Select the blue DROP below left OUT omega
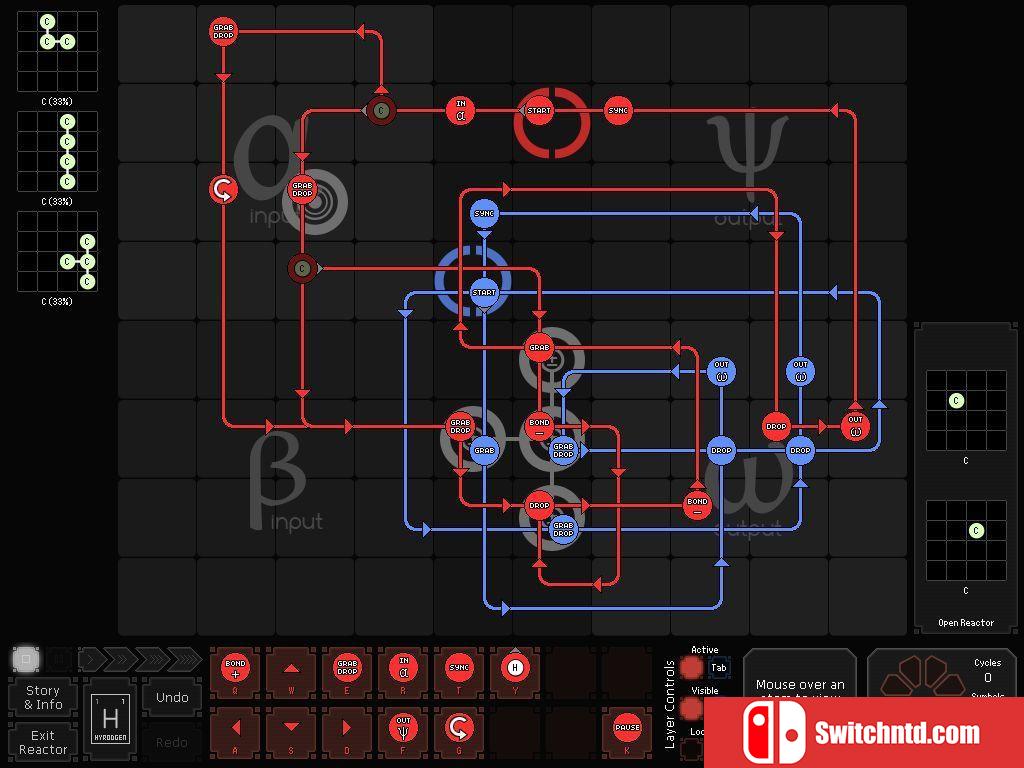Screen dimensions: 1024x768 click(721, 450)
